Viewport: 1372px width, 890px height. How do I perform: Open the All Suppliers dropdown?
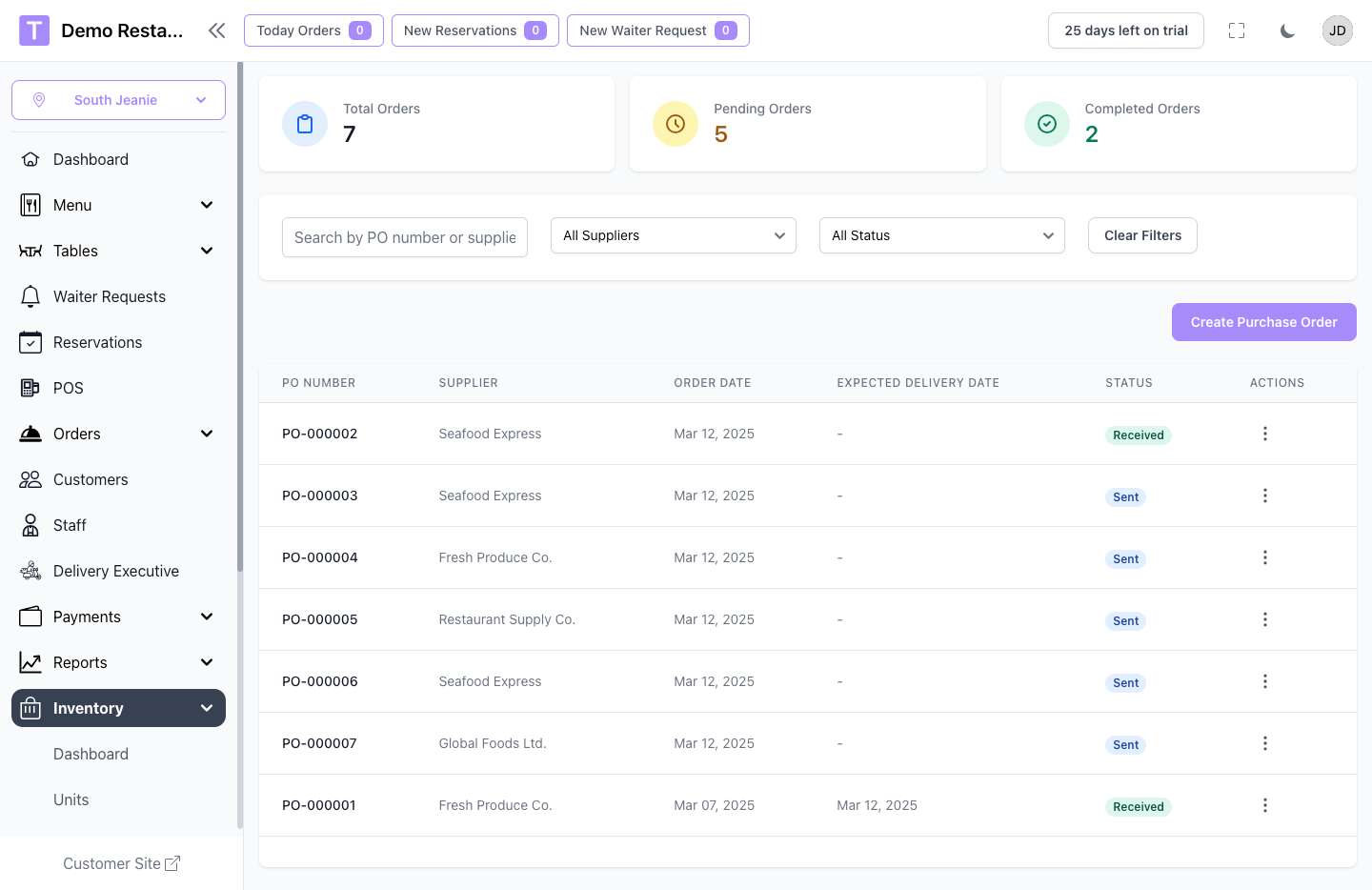673,235
